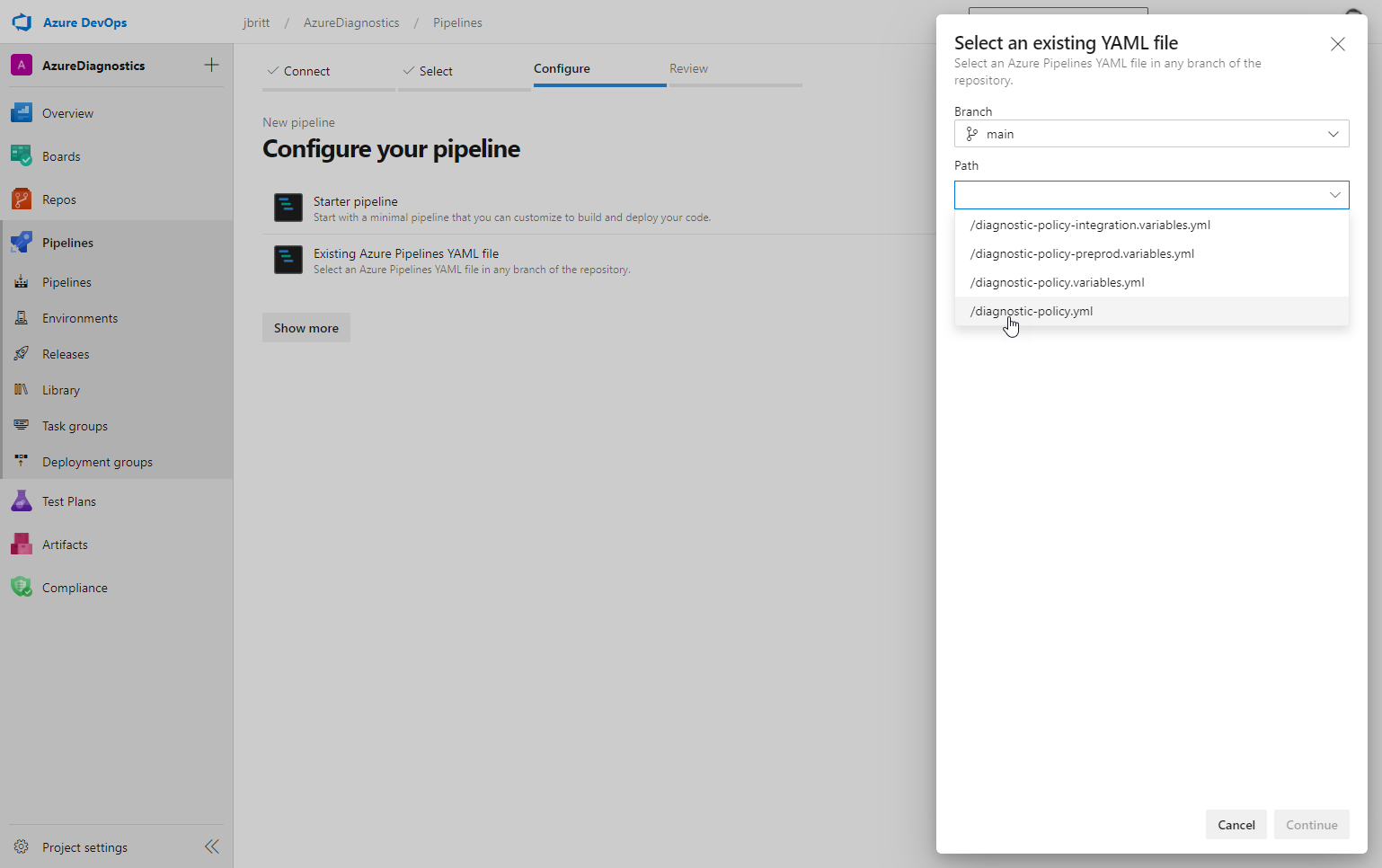Click the Azure DevOps header text

tap(85, 22)
